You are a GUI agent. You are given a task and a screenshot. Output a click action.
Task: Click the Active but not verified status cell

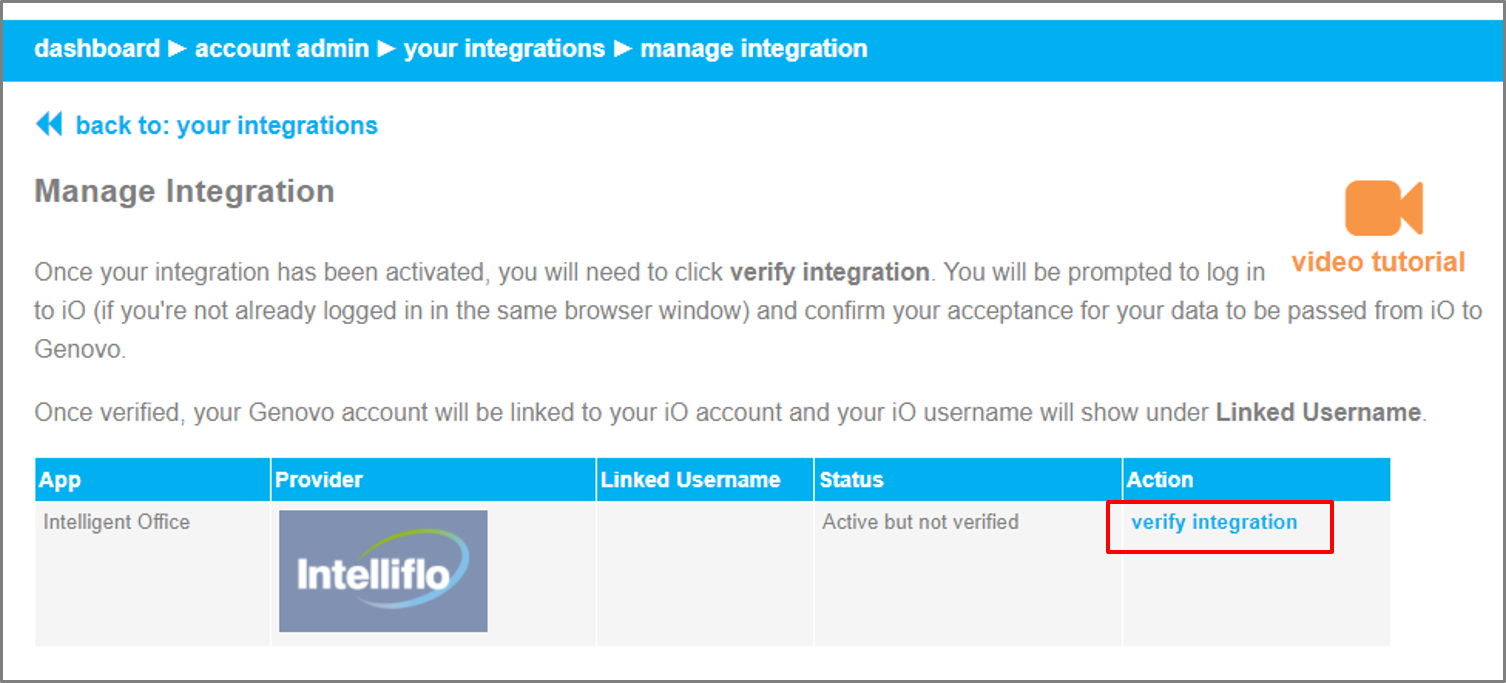(919, 521)
